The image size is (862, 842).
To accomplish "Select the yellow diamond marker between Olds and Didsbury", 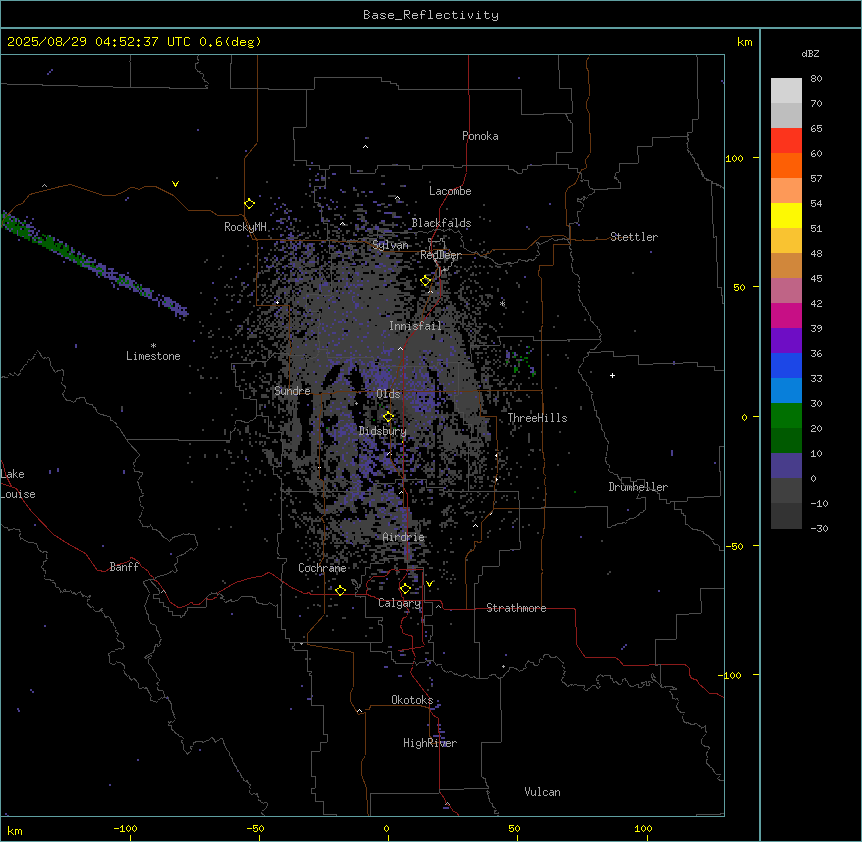I will click(x=389, y=417).
